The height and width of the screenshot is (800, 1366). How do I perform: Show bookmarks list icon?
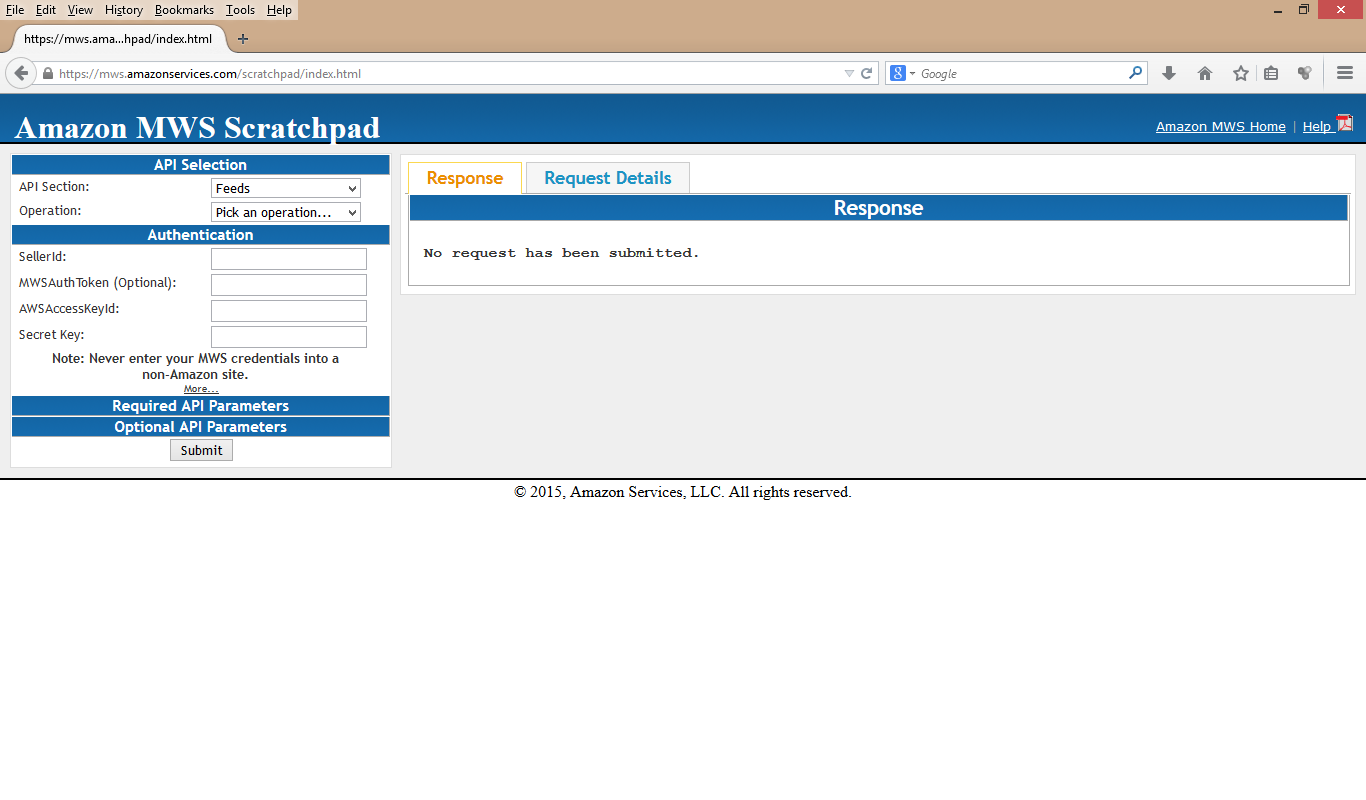[1271, 73]
